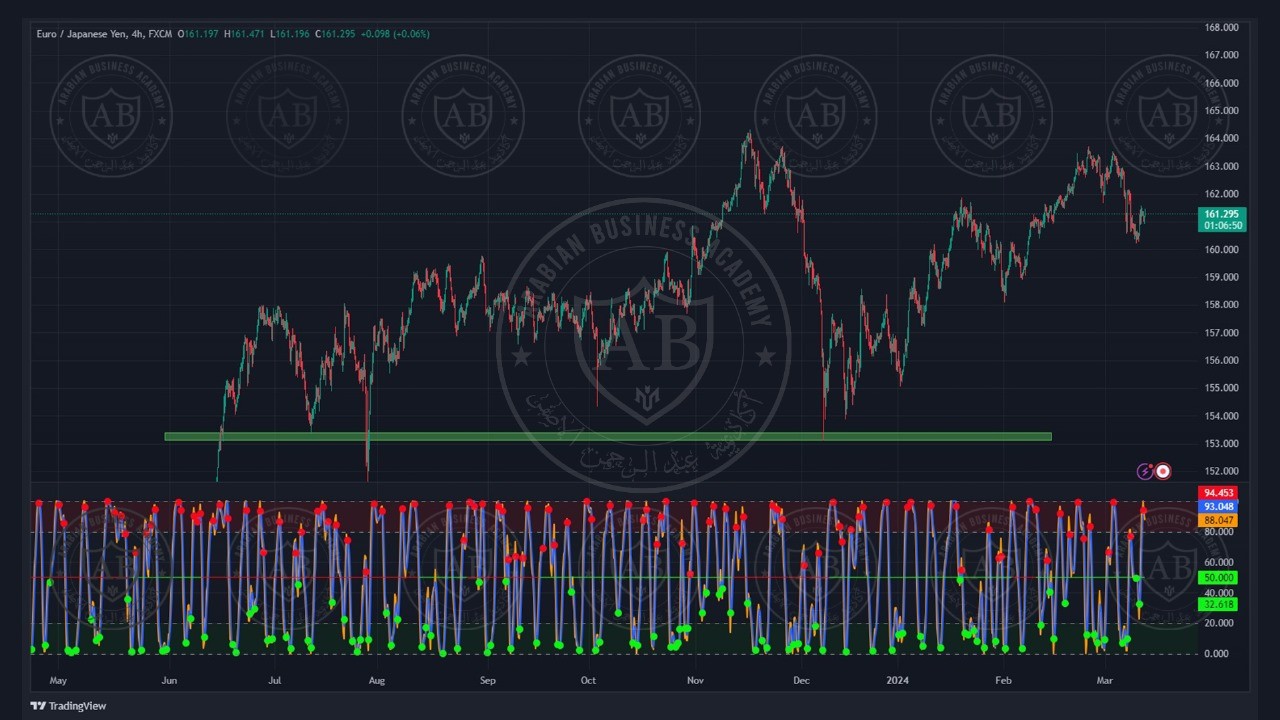Click the 80.000 oscillator scale label

coord(1217,532)
